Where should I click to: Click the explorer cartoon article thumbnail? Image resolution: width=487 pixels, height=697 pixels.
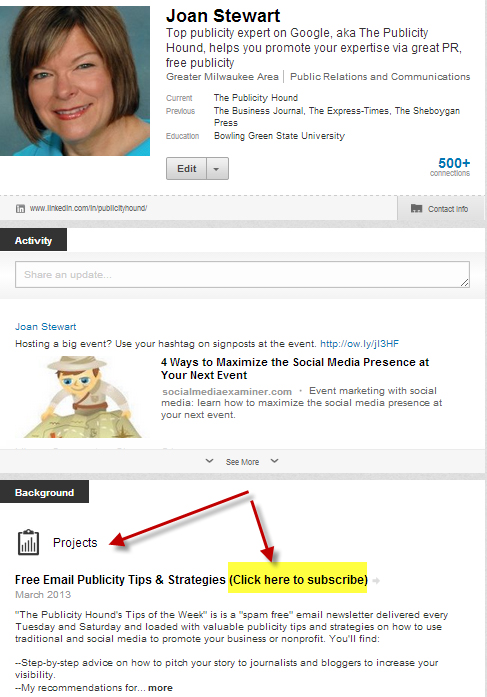point(83,397)
